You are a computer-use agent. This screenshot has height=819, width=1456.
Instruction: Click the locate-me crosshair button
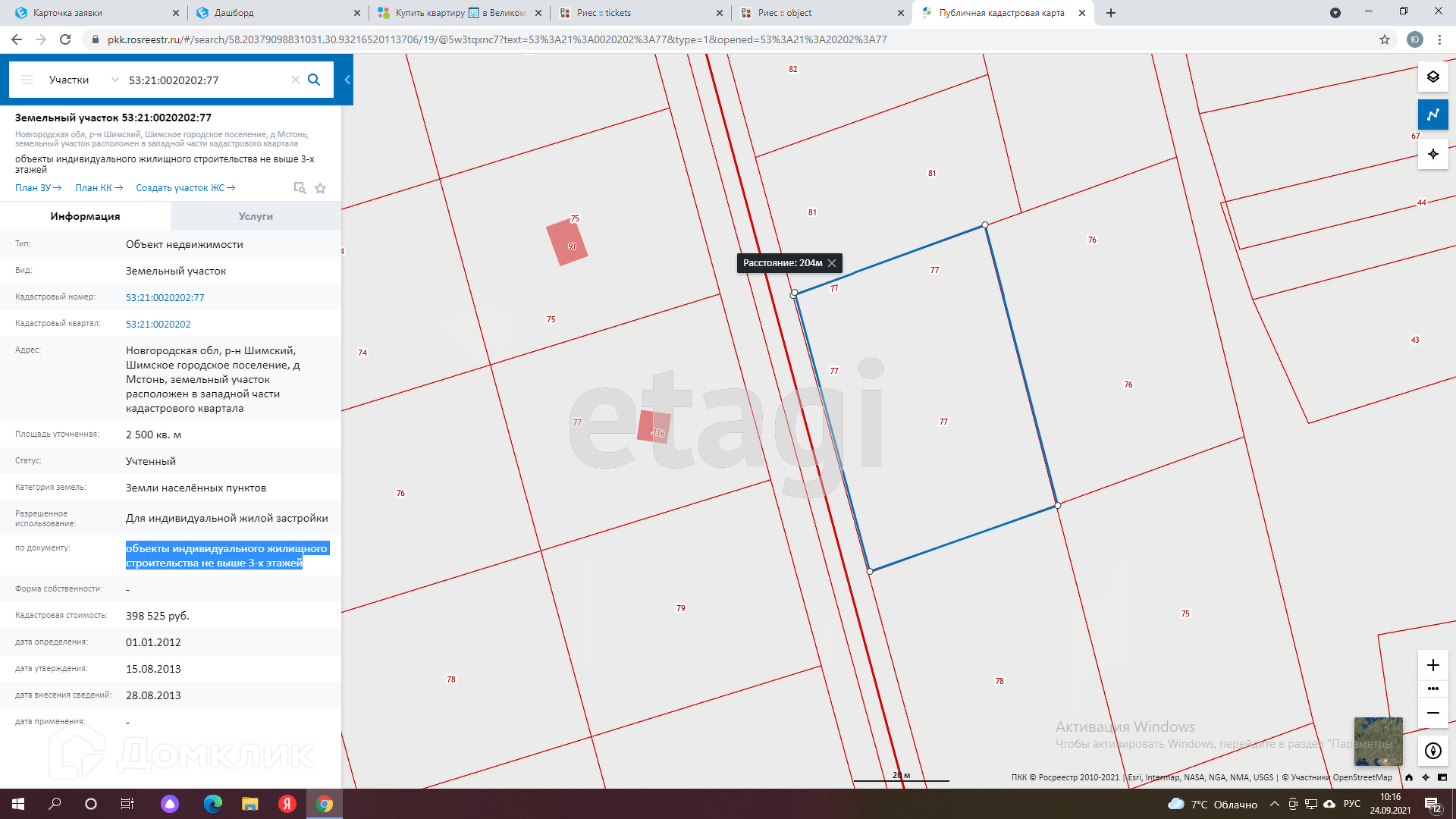[1432, 154]
